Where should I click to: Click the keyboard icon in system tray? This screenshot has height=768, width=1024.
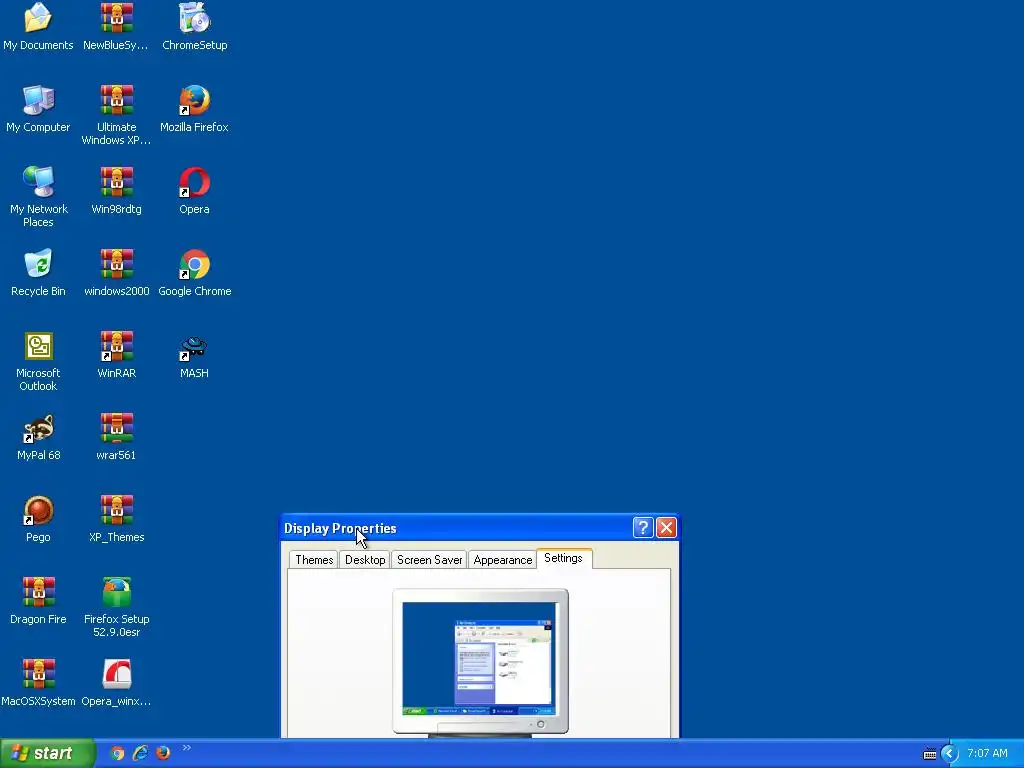click(929, 754)
